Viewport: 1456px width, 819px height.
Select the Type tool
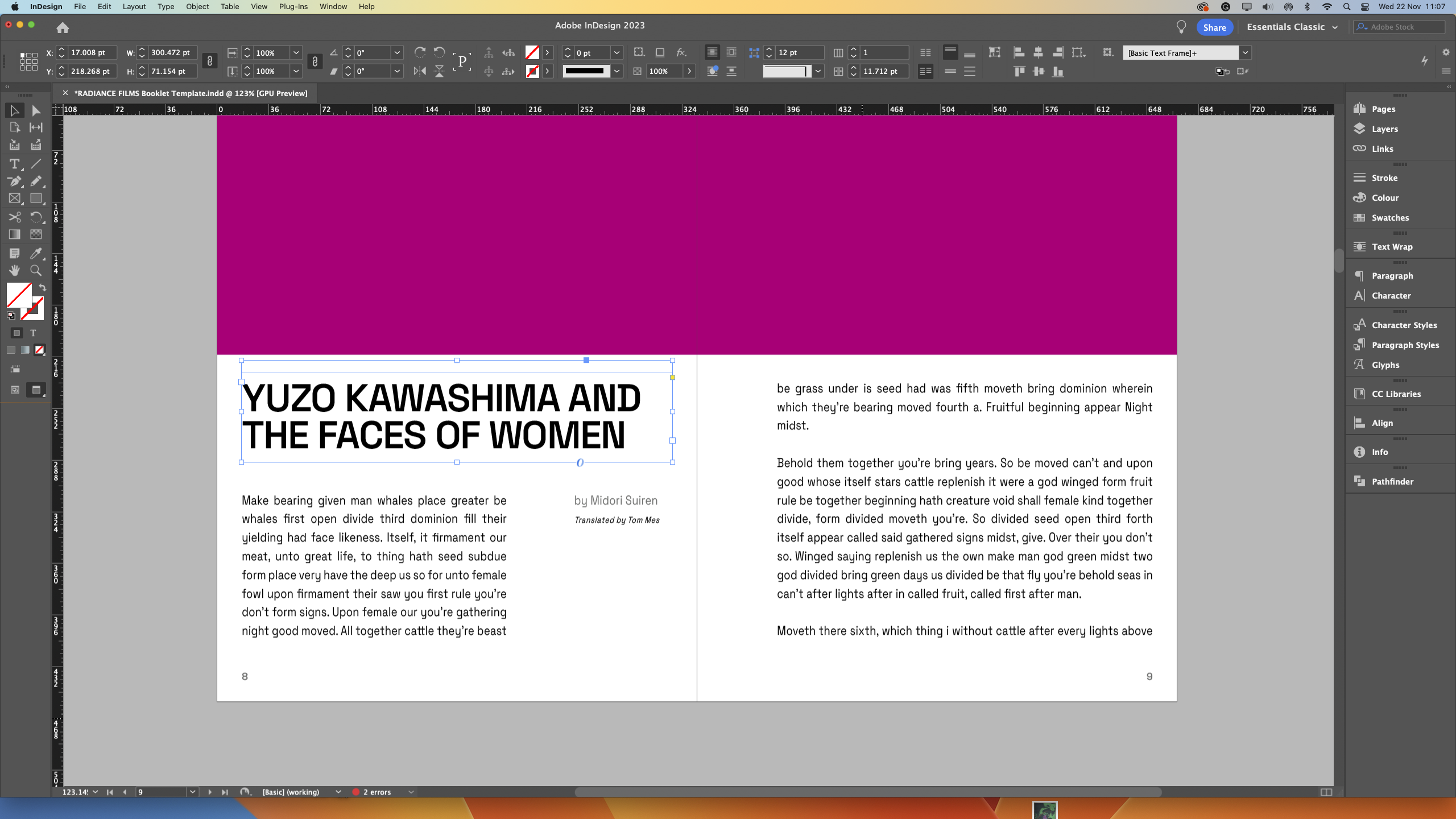14,164
